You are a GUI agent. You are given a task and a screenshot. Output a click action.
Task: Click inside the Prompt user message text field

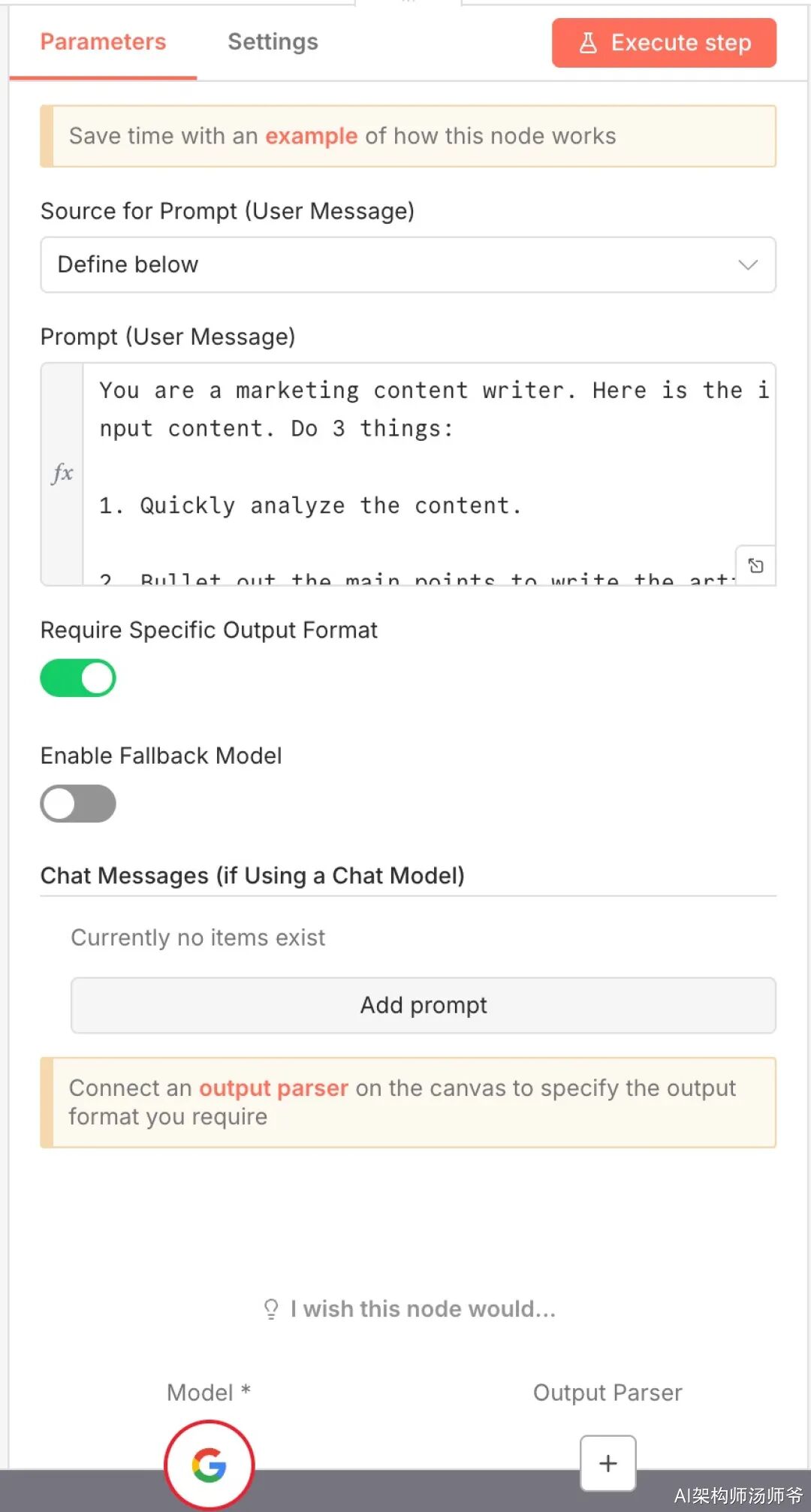pos(421,466)
